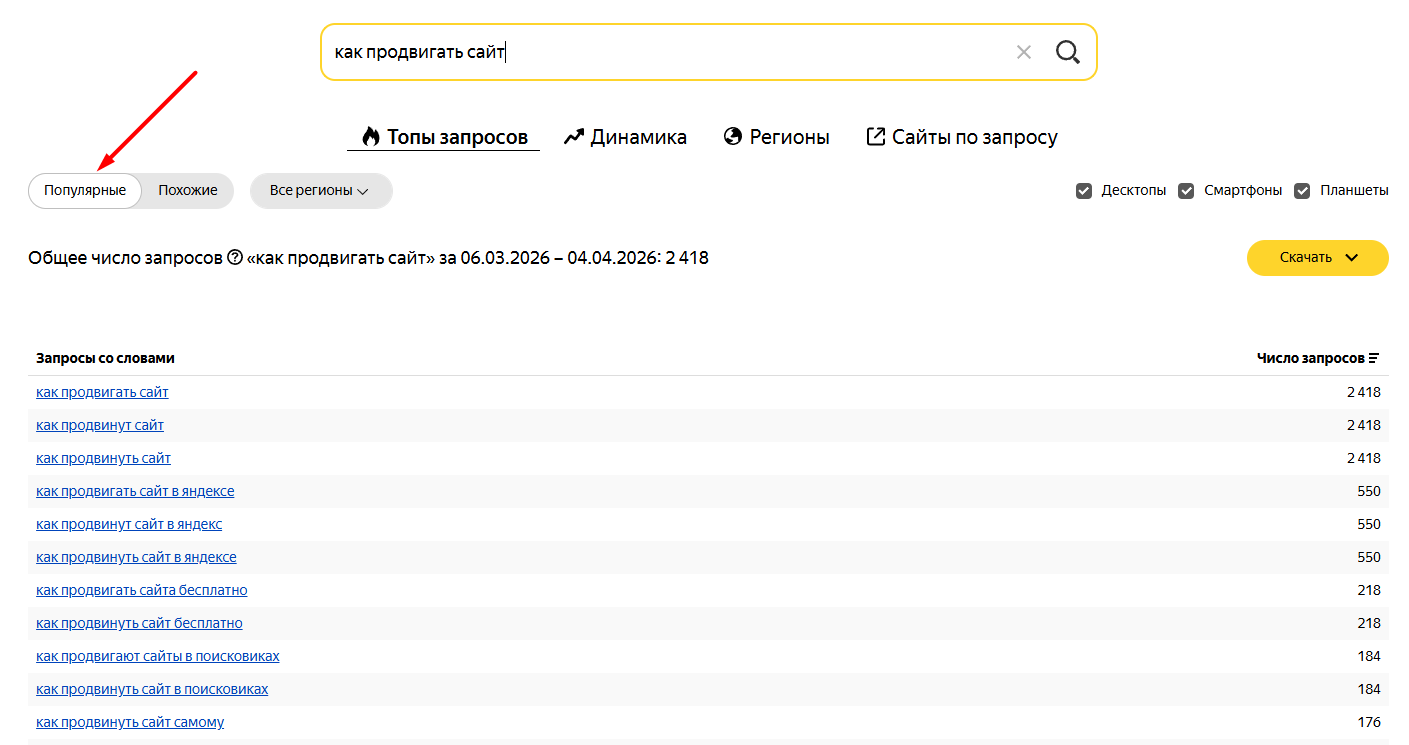The width and height of the screenshot is (1409, 745).
Task: Click the flame icon next to Топы запросов
Action: point(370,135)
